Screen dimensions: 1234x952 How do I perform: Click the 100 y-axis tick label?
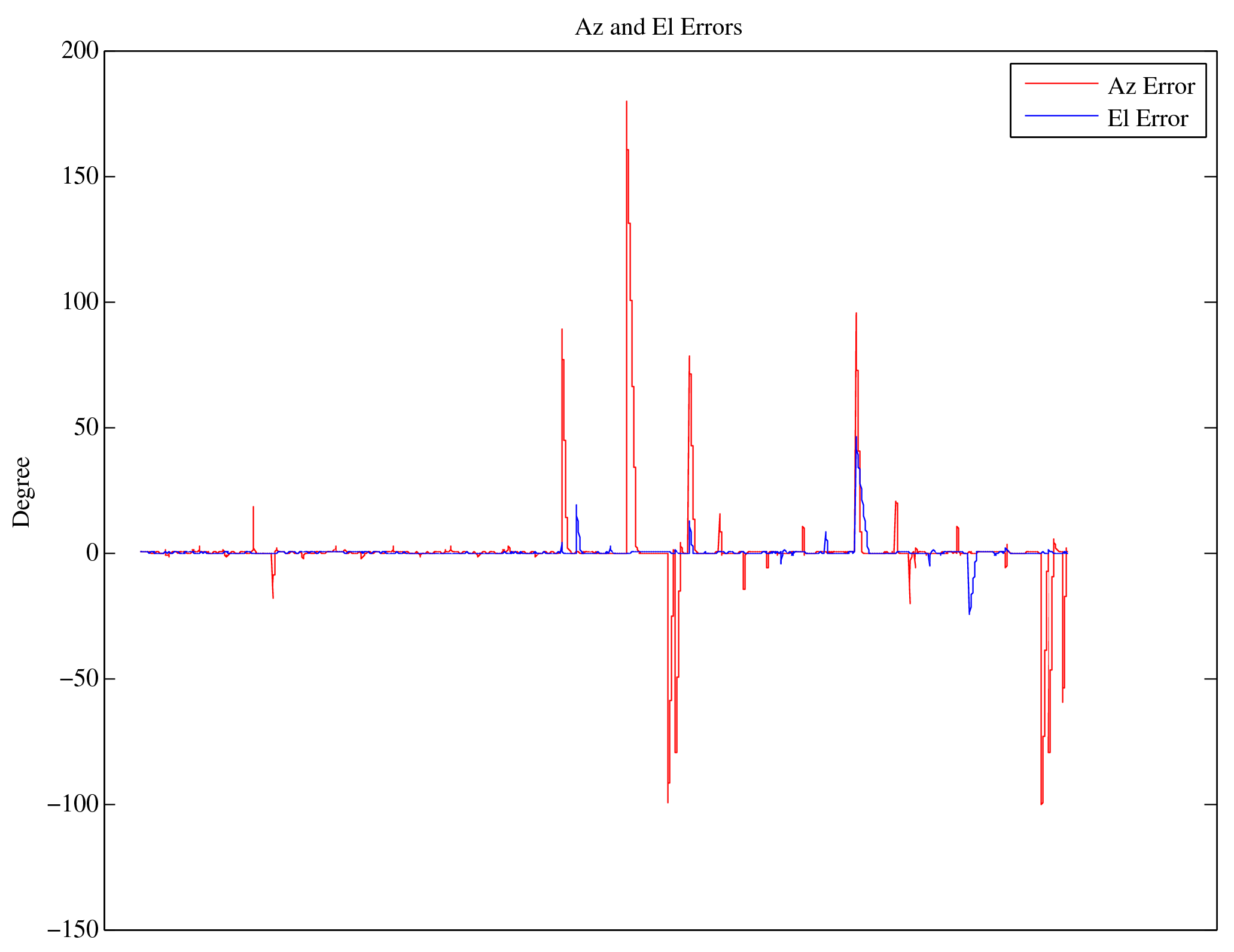(x=80, y=302)
